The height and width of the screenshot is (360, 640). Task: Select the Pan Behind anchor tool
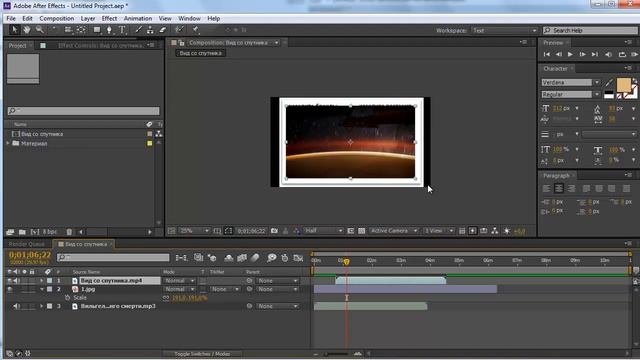tap(81, 29)
